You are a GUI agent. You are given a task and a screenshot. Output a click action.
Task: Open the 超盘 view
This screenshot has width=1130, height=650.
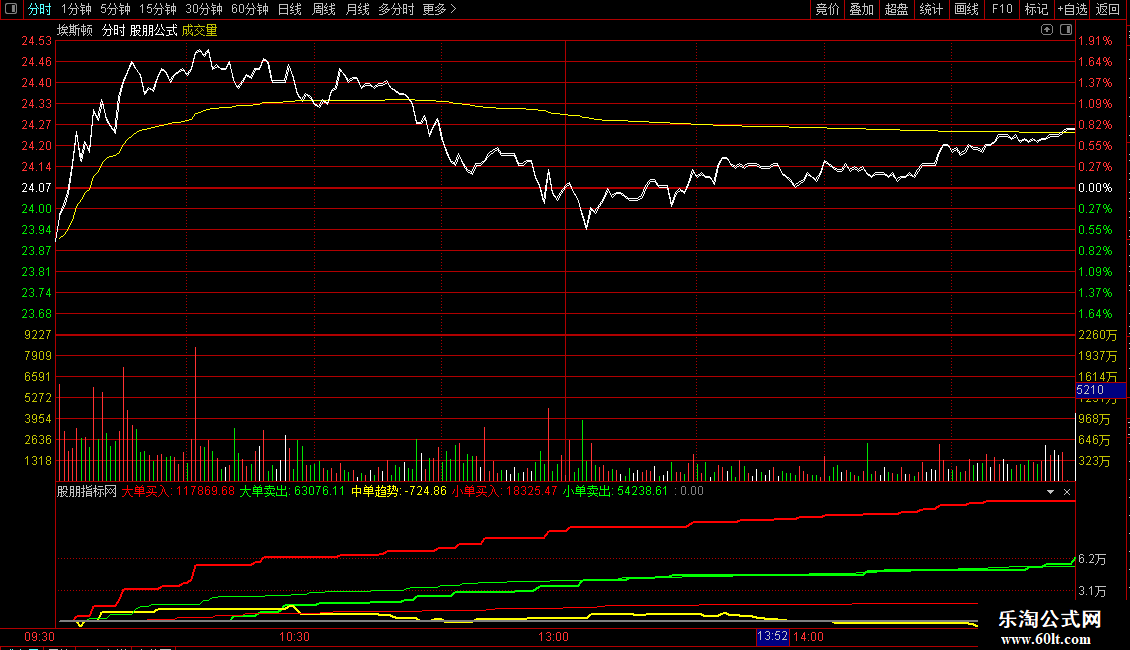(897, 9)
